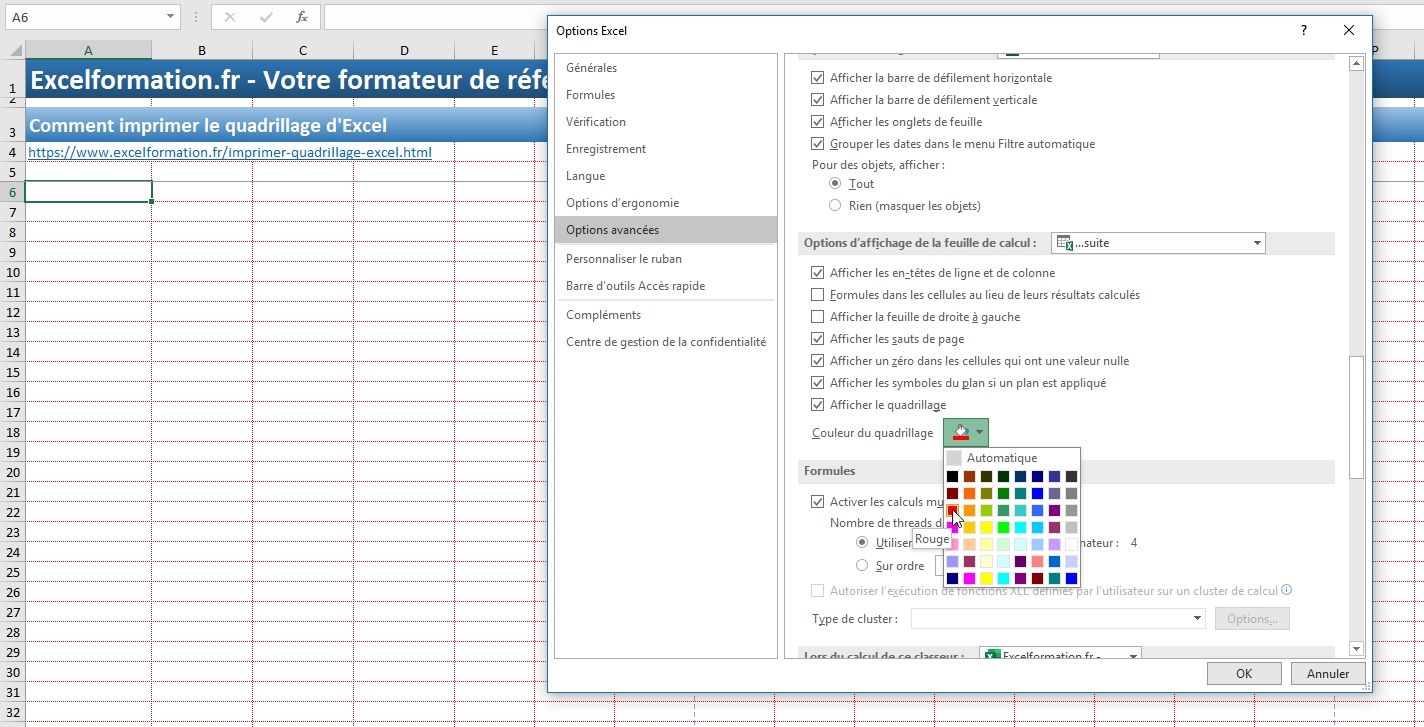Click the dialog scrollbar up arrow
The height and width of the screenshot is (727, 1424).
(x=1356, y=63)
